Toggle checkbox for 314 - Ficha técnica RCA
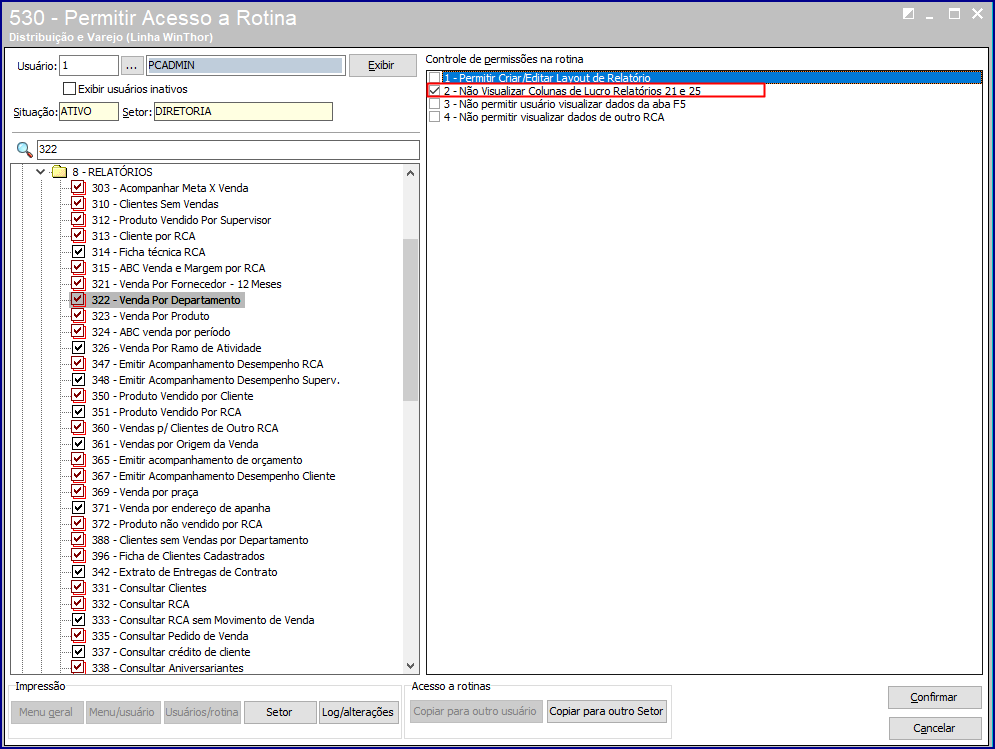 (78, 252)
